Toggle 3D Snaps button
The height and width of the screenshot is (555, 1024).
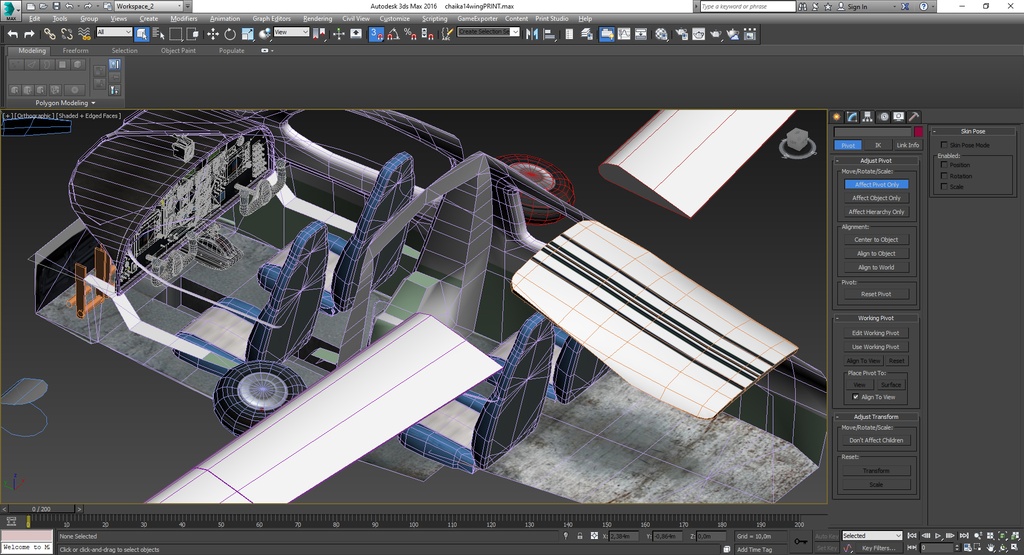pyautogui.click(x=376, y=34)
